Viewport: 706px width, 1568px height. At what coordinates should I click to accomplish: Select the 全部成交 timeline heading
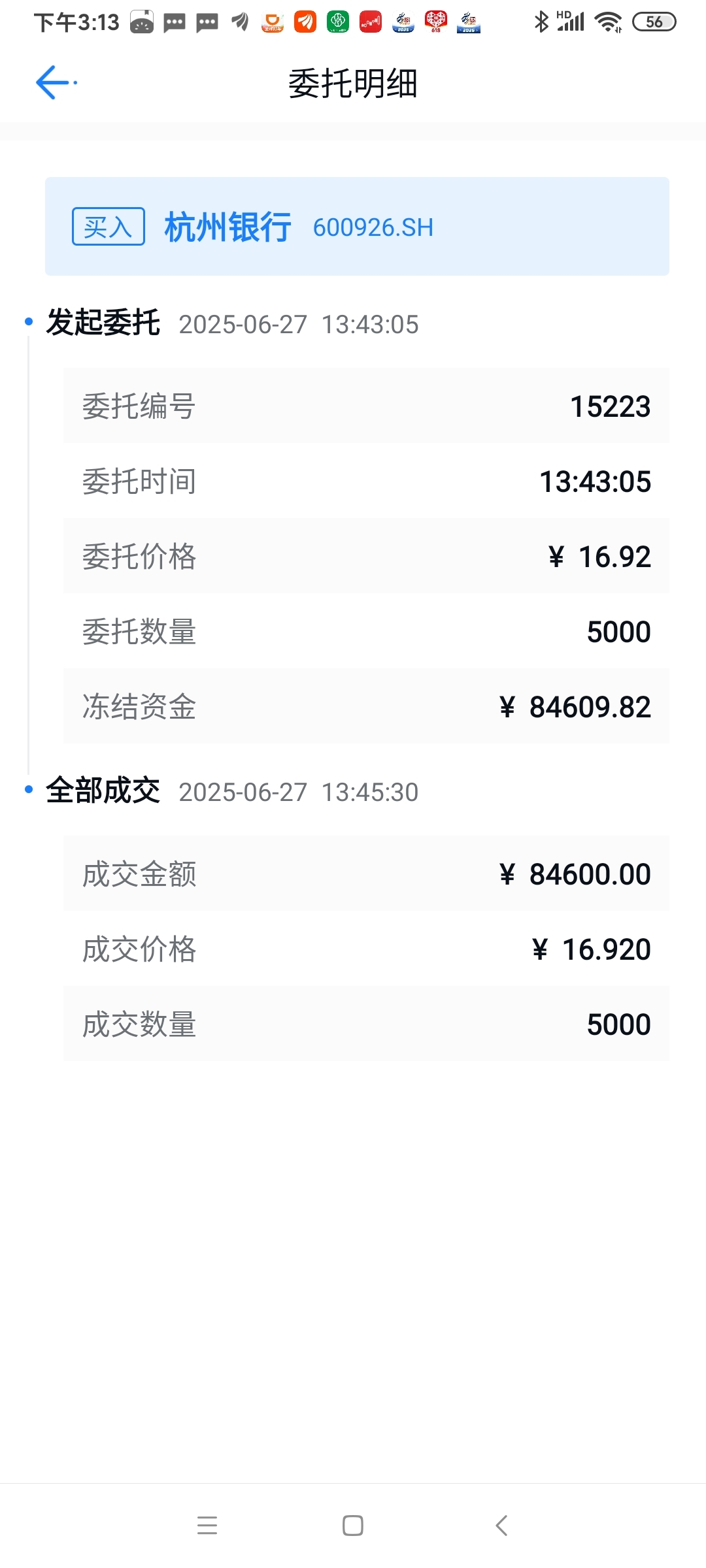[x=103, y=791]
